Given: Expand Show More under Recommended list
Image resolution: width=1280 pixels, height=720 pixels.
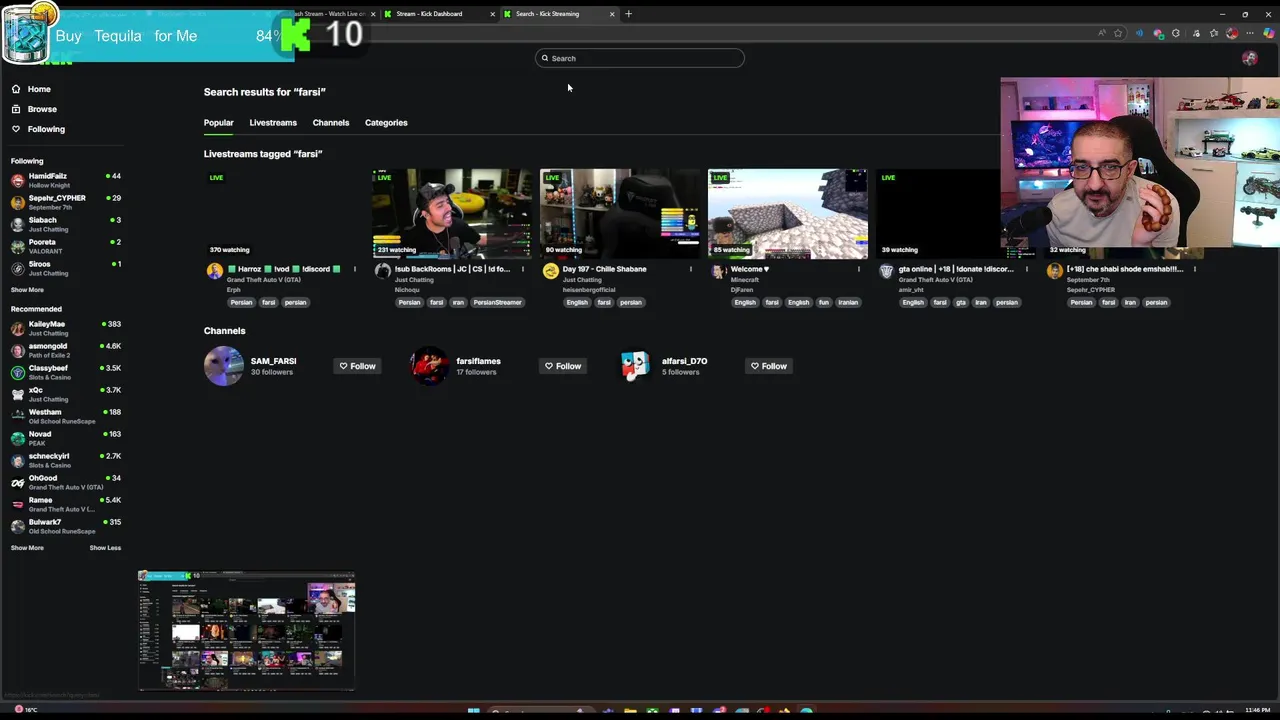Looking at the screenshot, I should pos(27,548).
